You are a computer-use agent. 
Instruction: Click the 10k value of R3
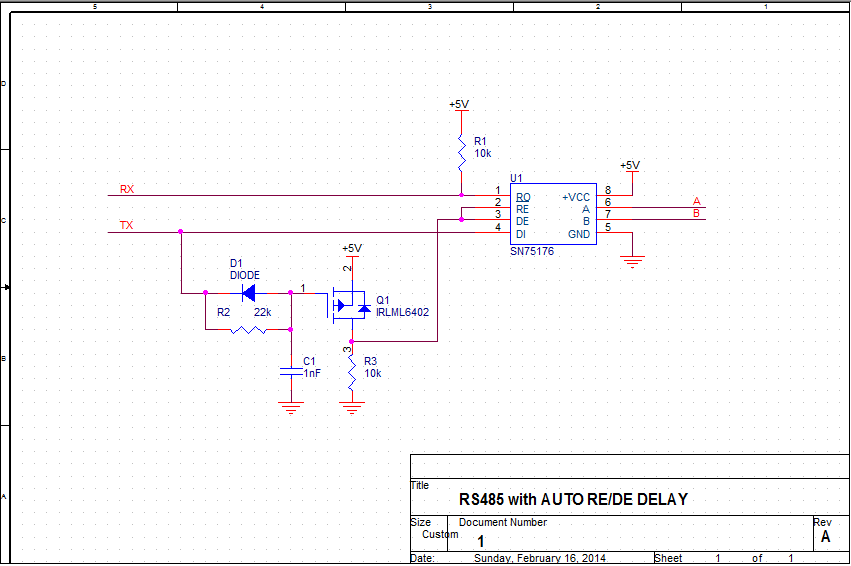(373, 373)
